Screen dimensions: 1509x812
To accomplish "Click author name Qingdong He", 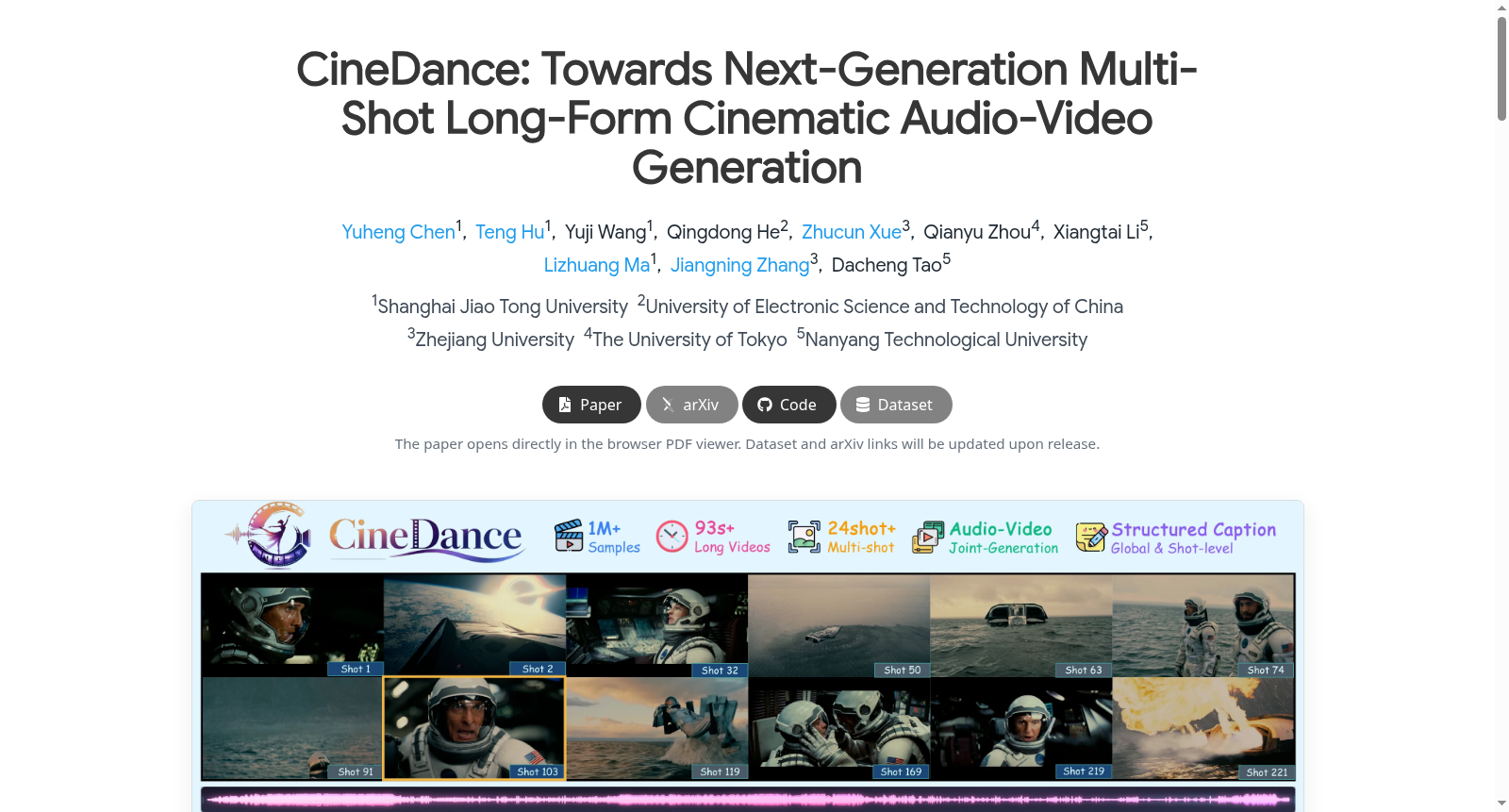I will (723, 232).
